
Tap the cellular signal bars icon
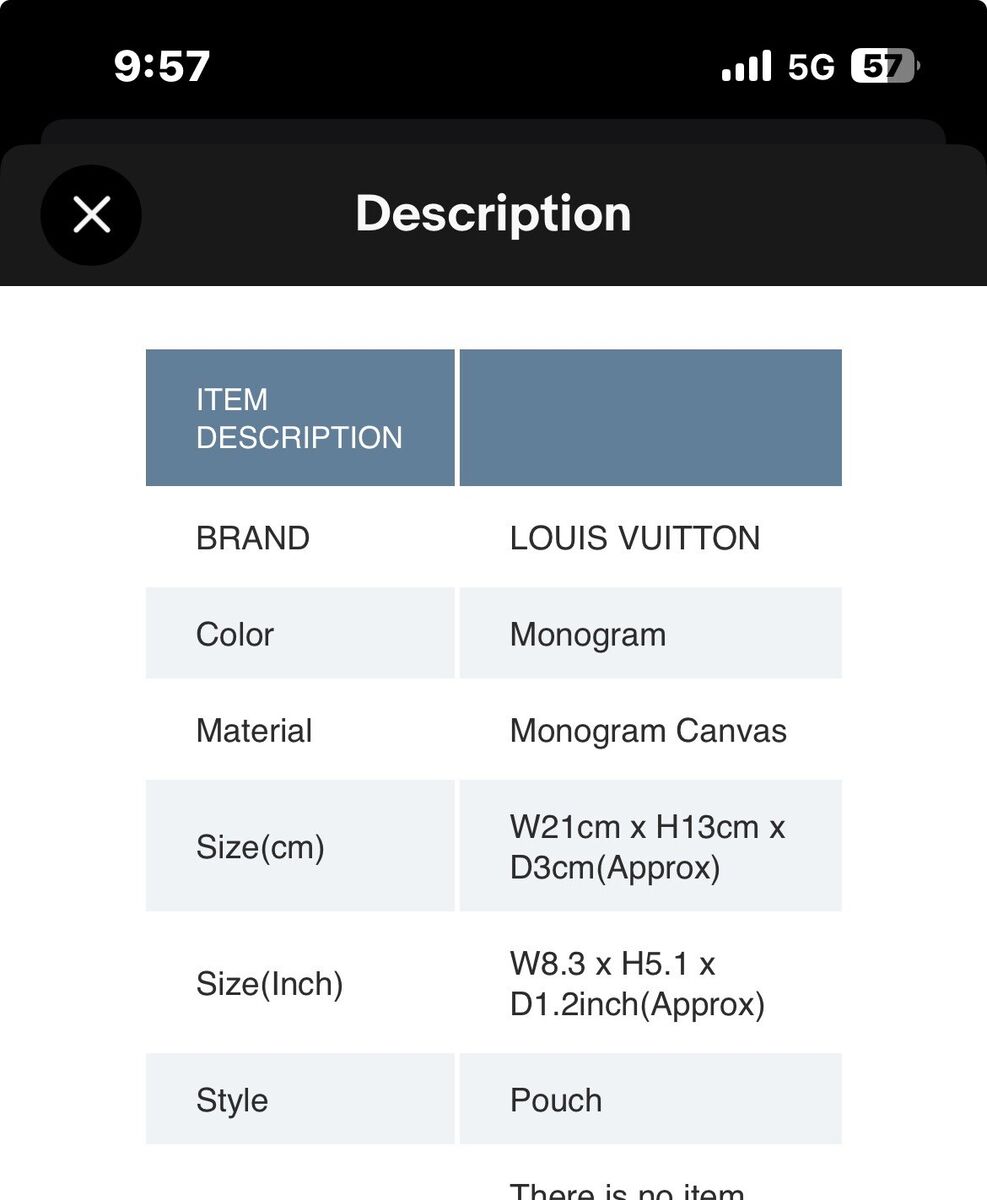746,66
